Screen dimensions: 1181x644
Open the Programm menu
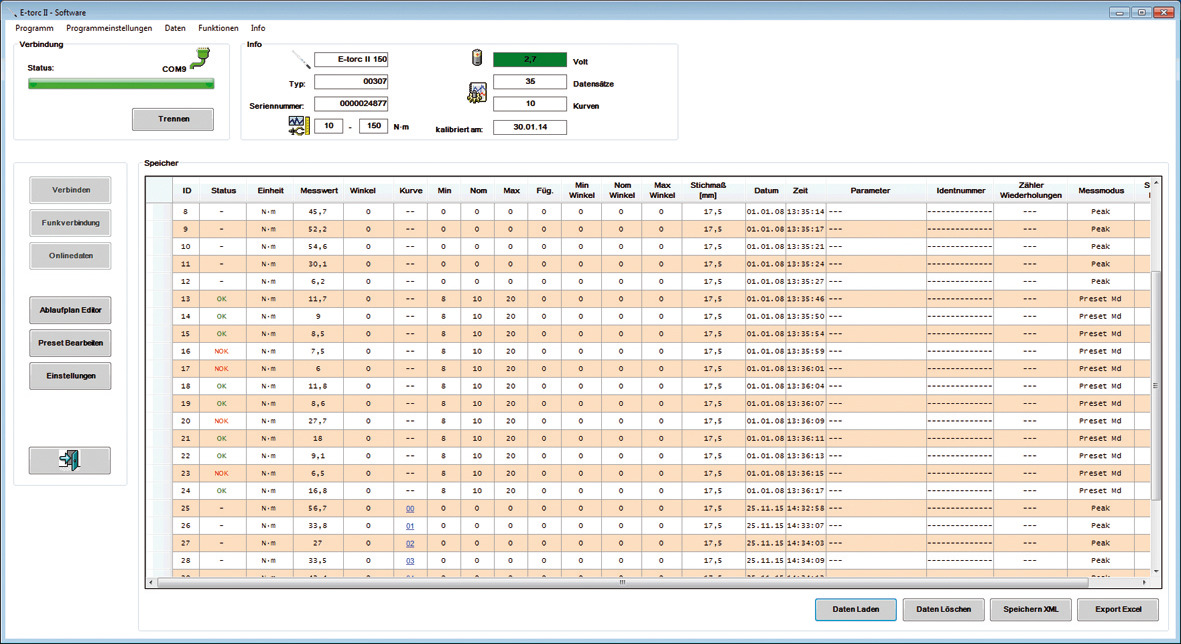click(x=35, y=28)
